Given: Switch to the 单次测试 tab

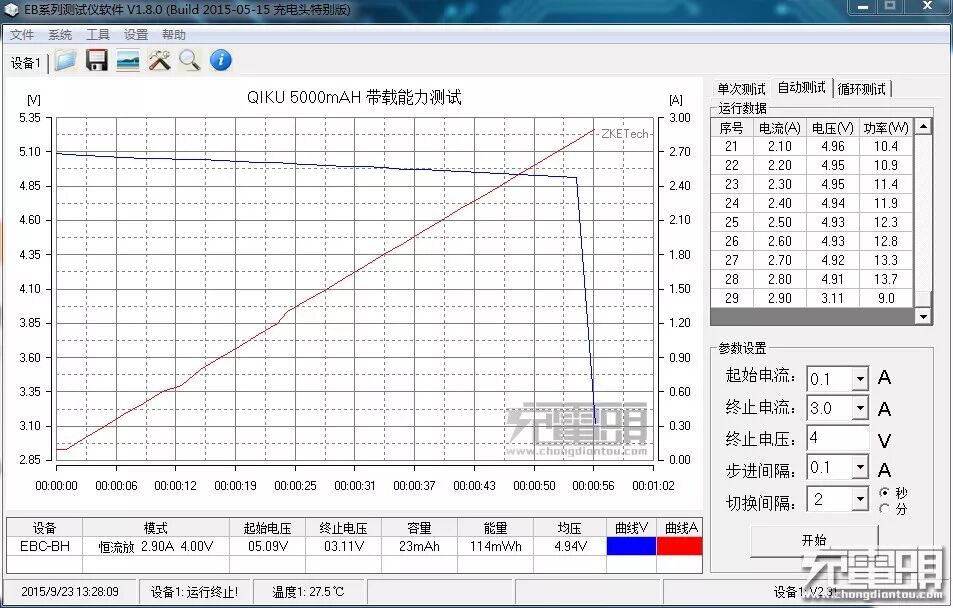Looking at the screenshot, I should click(741, 89).
